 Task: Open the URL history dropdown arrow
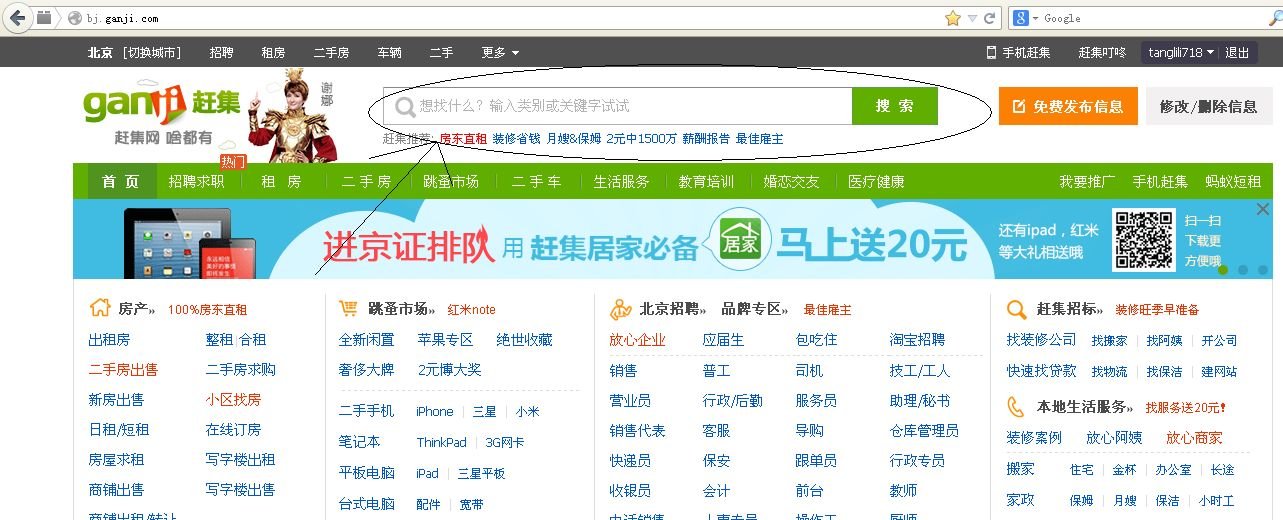pyautogui.click(x=972, y=18)
